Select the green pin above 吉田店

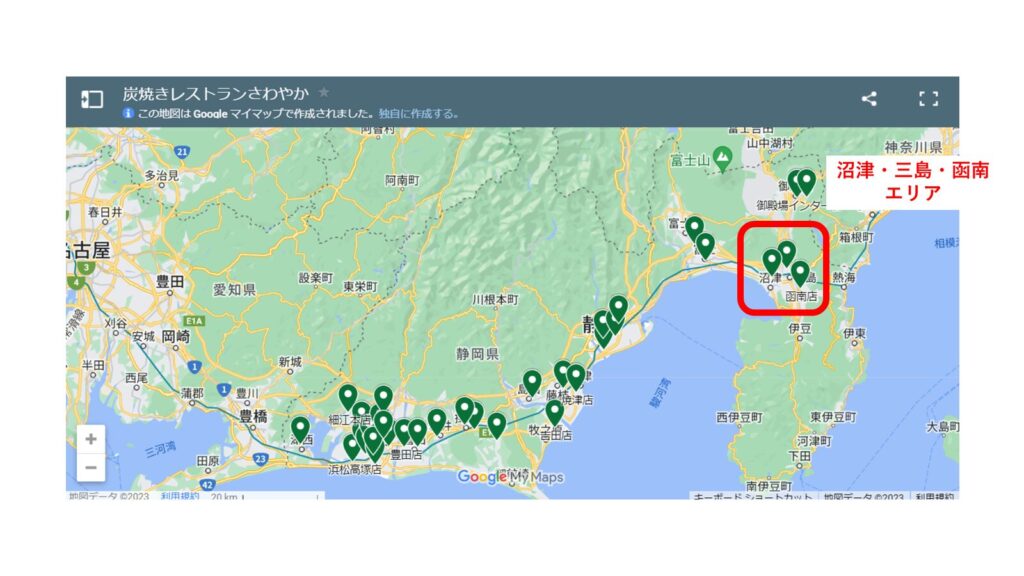(554, 411)
